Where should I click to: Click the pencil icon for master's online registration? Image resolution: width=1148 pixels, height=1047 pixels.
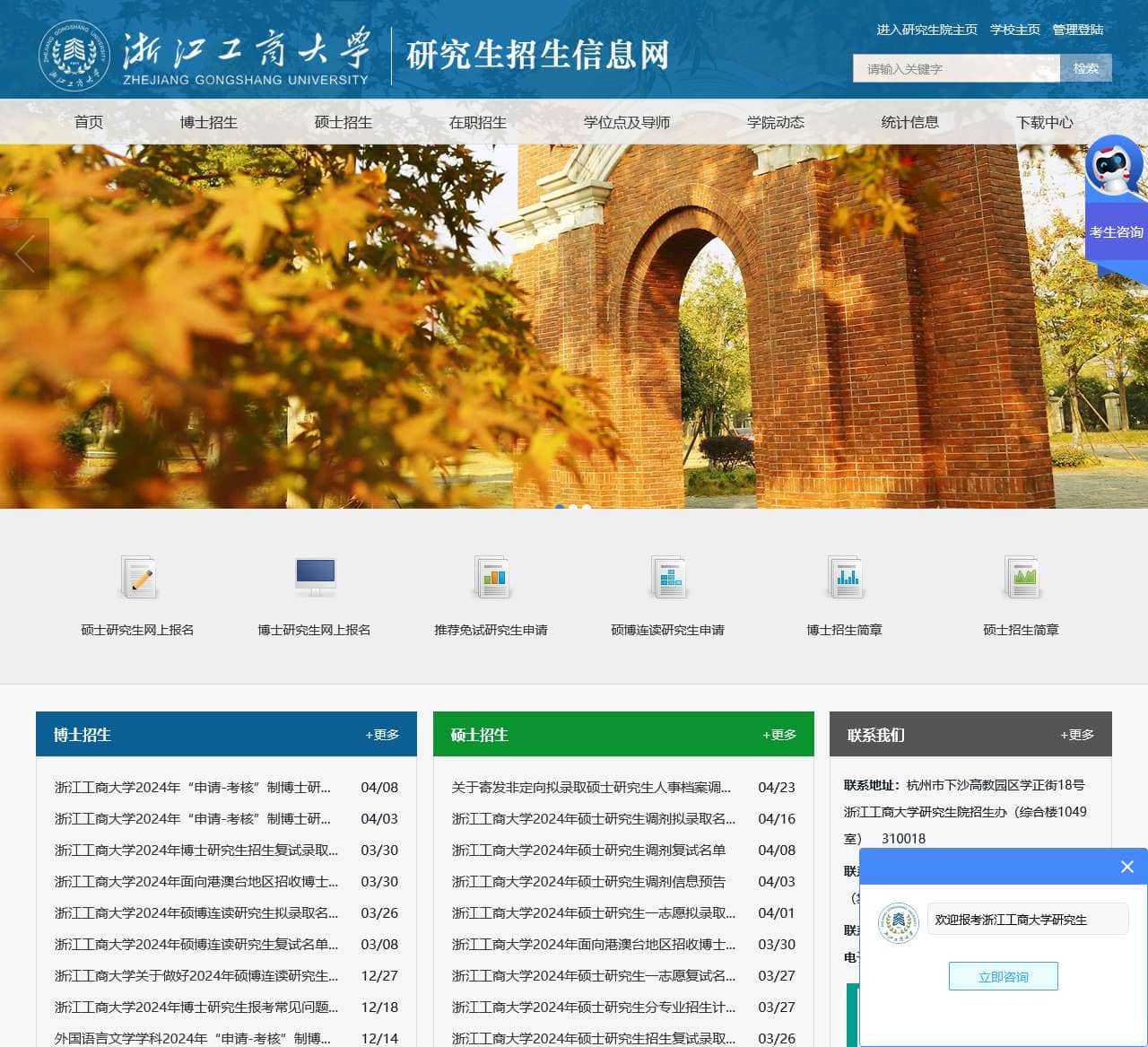click(138, 578)
